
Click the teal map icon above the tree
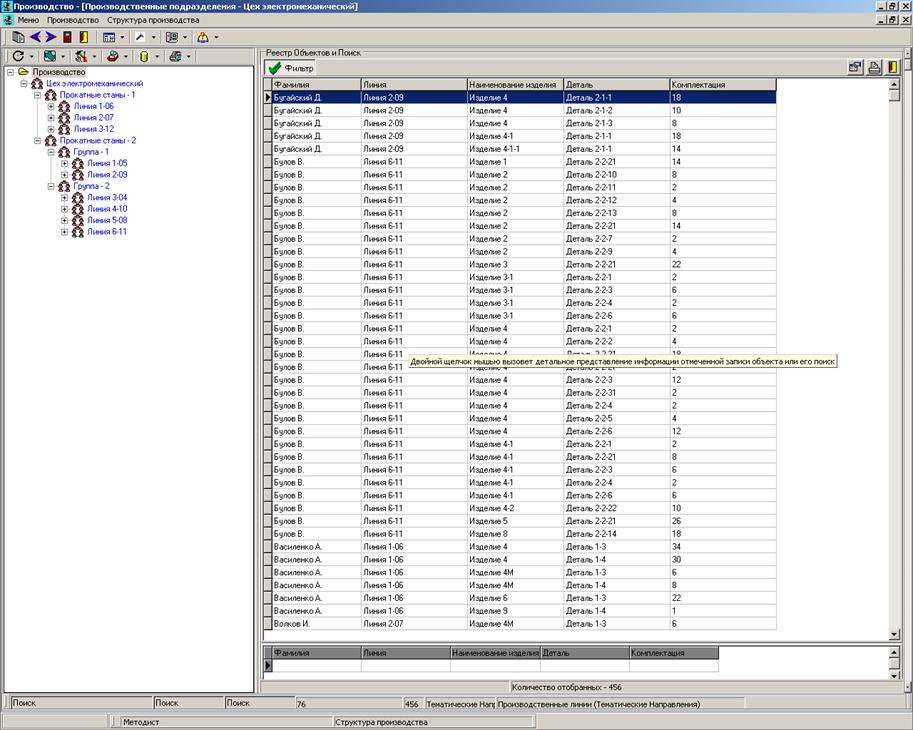click(50, 56)
